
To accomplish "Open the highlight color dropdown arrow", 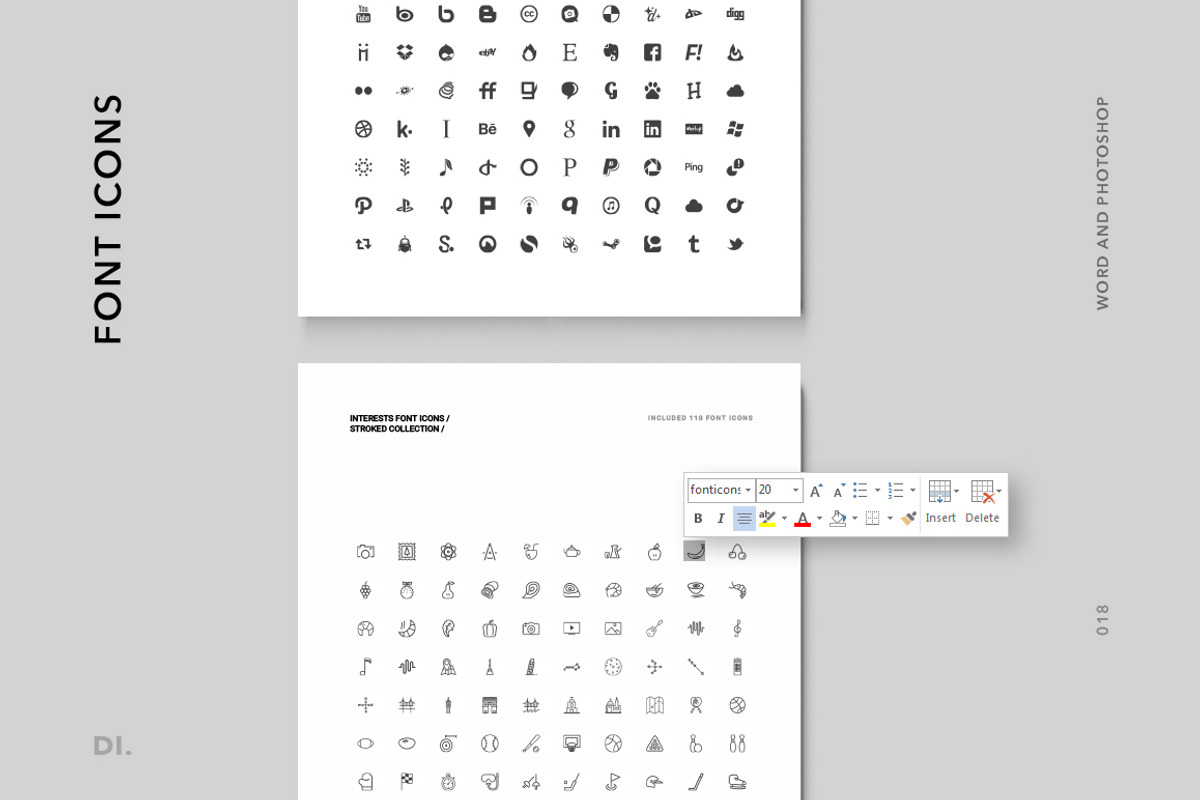I will [784, 518].
